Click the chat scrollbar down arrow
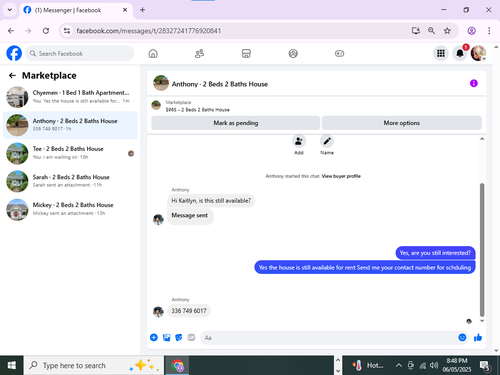The height and width of the screenshot is (375, 500). coord(482,321)
